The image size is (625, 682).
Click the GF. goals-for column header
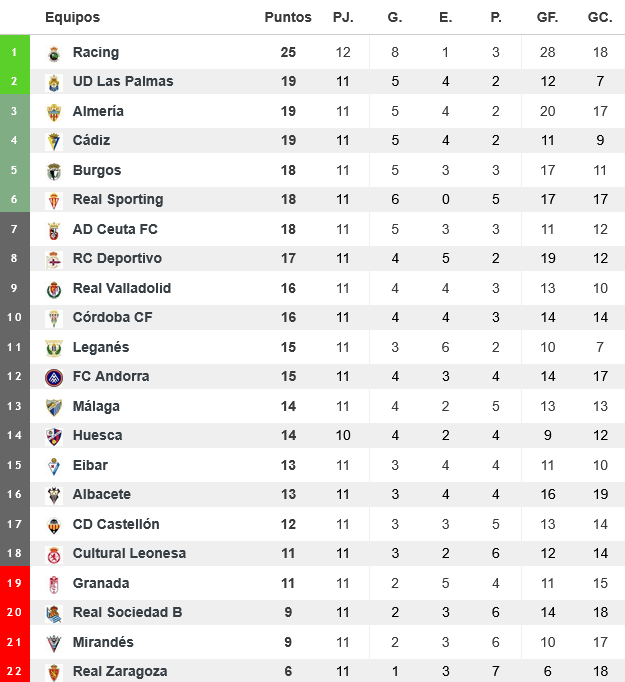pyautogui.click(x=547, y=17)
